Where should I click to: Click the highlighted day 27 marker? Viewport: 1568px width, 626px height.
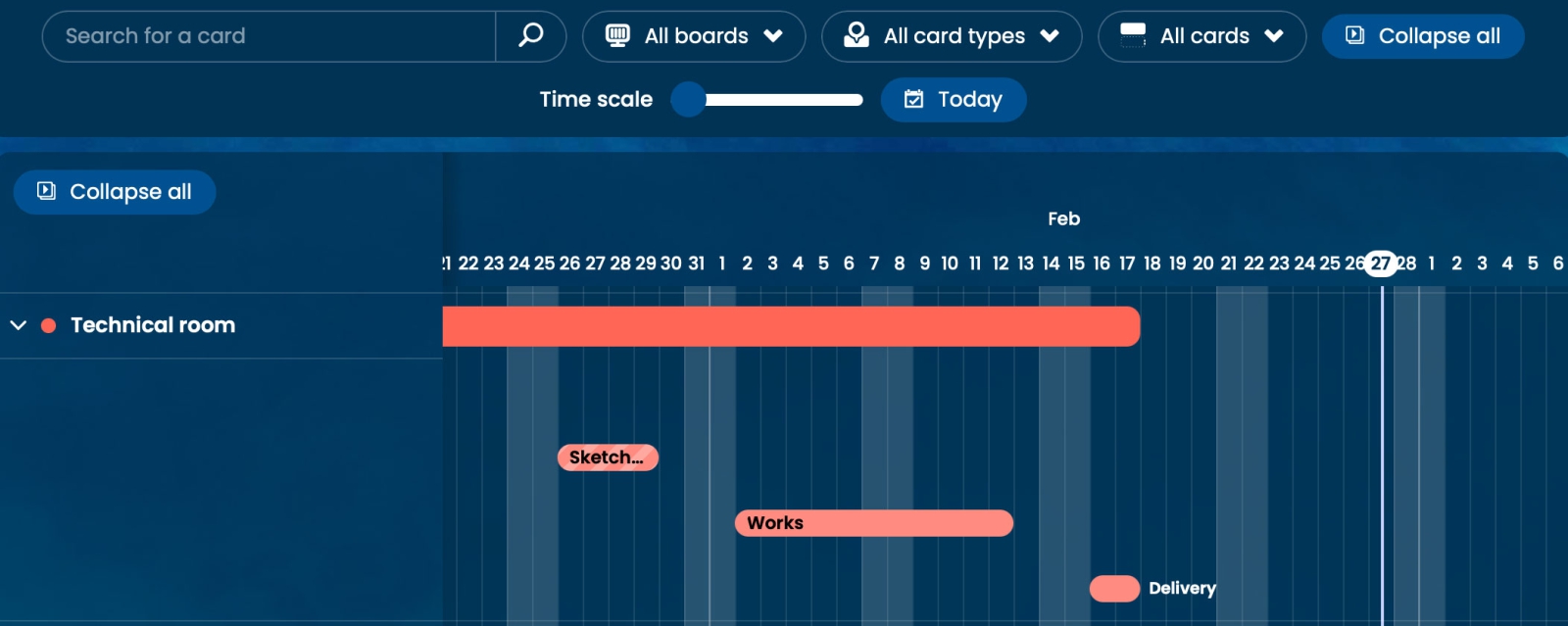click(1380, 264)
